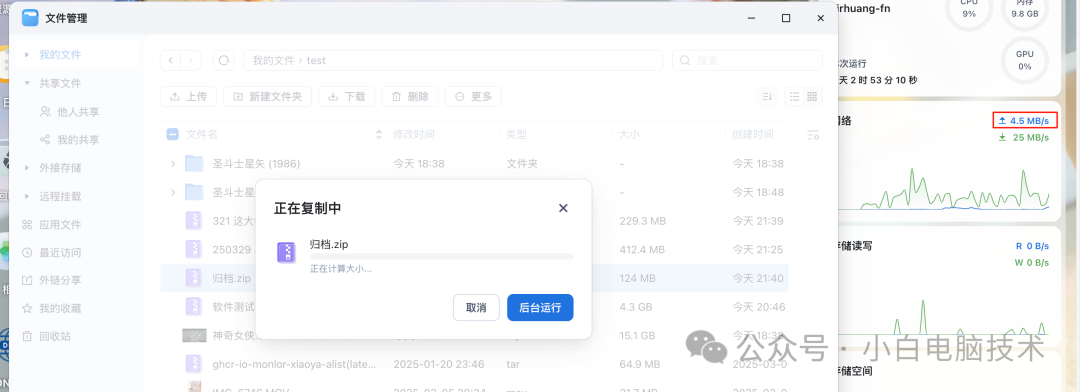Viewport: 1080px width, 392px height.
Task: Close the 正在复制中 dialog with X
Action: [x=563, y=207]
